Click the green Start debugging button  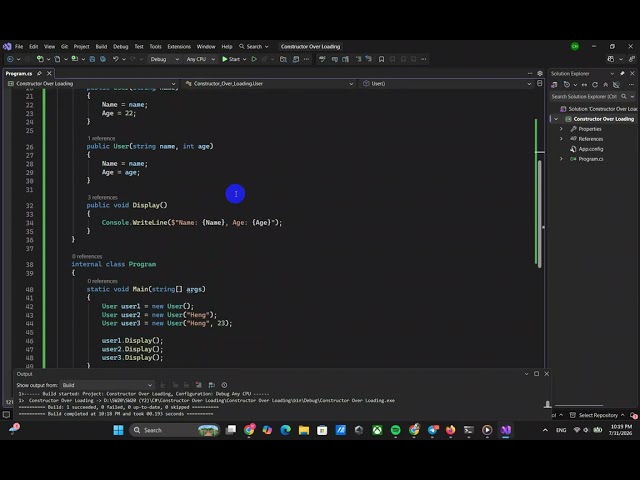(231, 59)
